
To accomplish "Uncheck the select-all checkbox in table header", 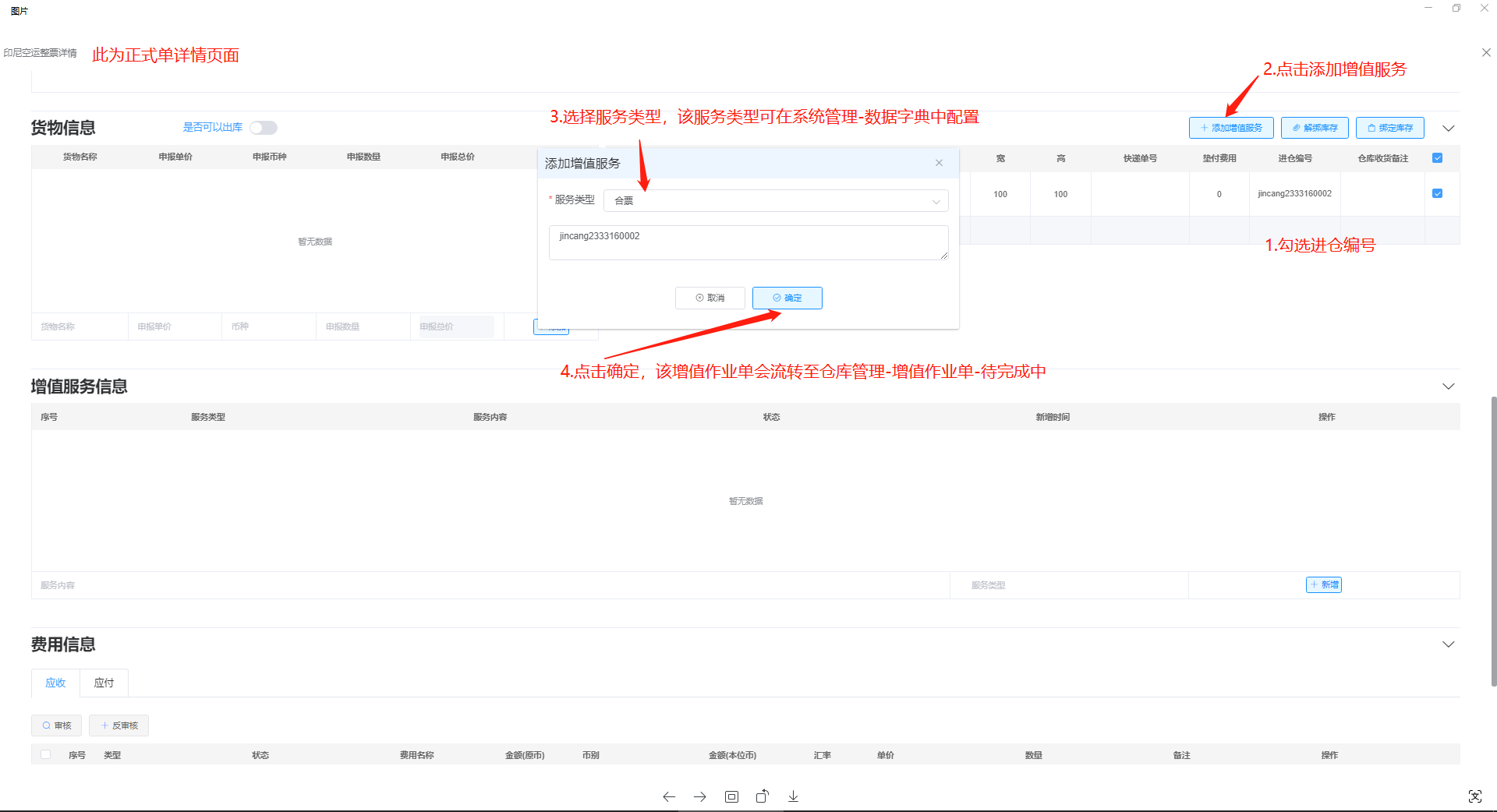I will 1437,158.
